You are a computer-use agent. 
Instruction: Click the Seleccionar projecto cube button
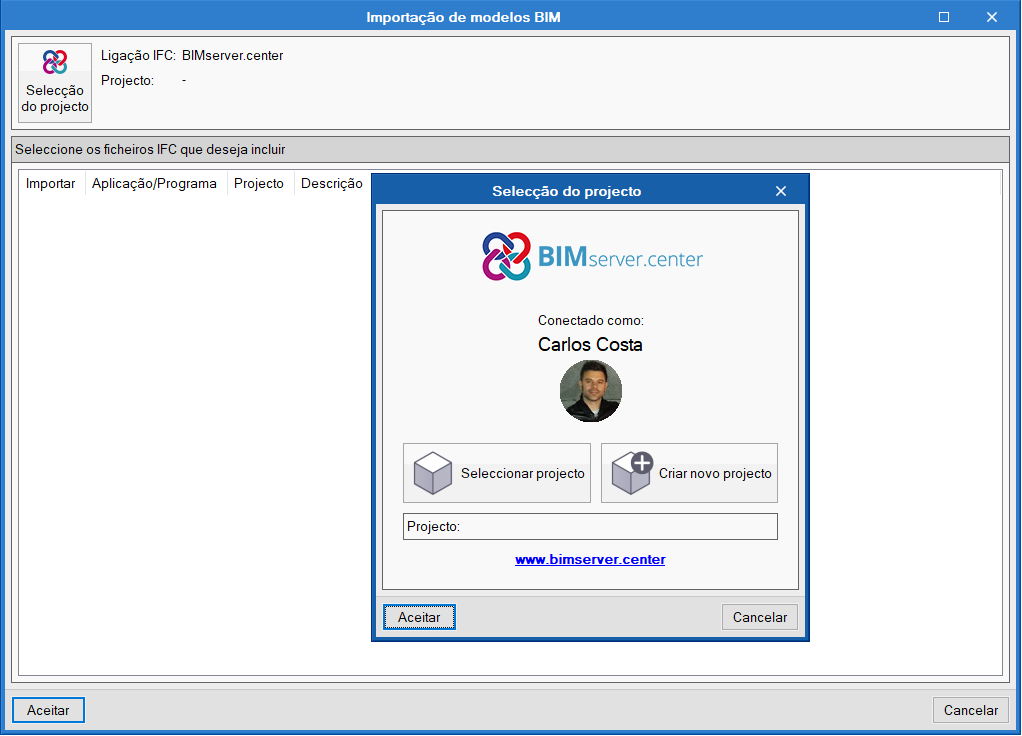coord(497,473)
